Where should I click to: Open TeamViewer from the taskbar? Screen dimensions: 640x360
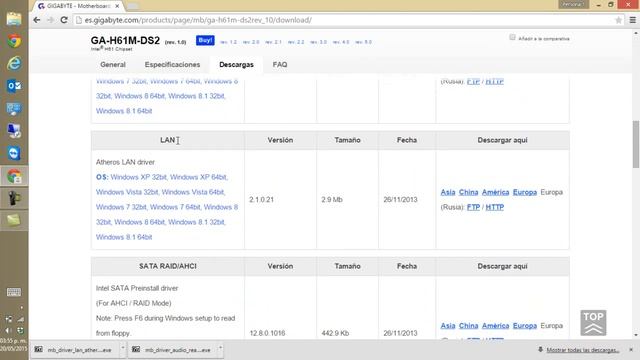[x=14, y=153]
